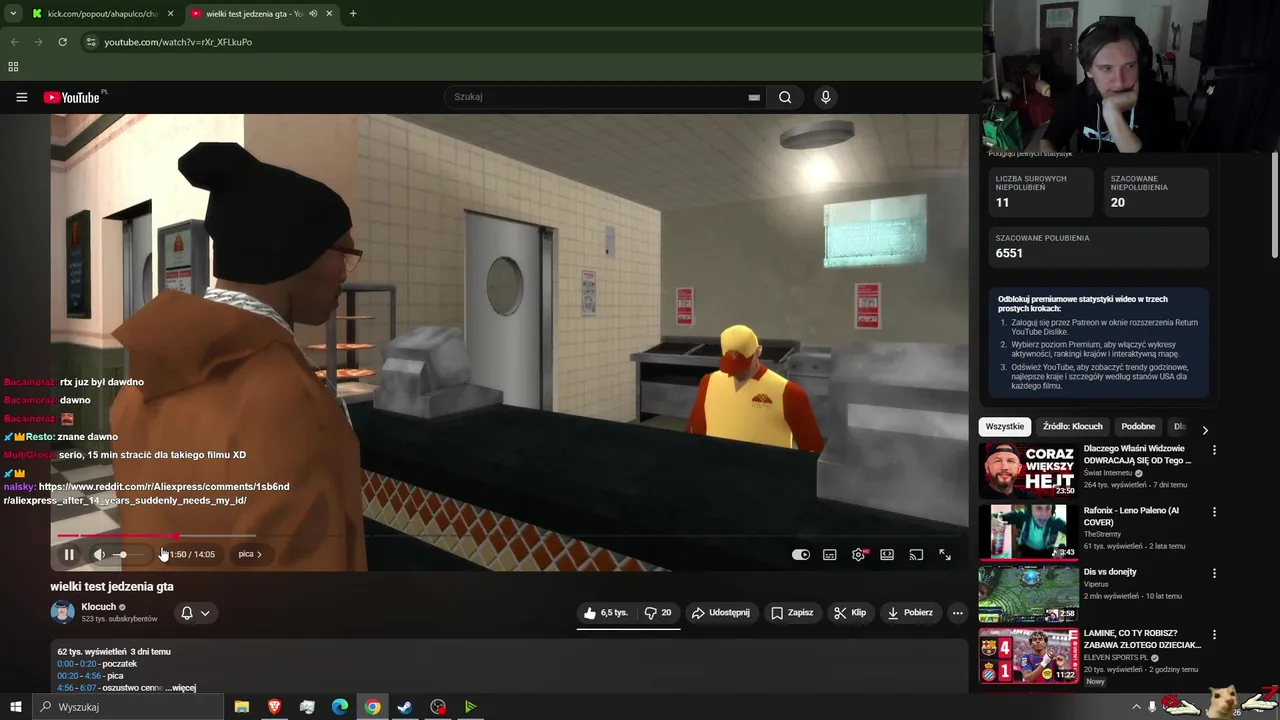
Task: Click the search magnifier button
Action: pos(785,97)
